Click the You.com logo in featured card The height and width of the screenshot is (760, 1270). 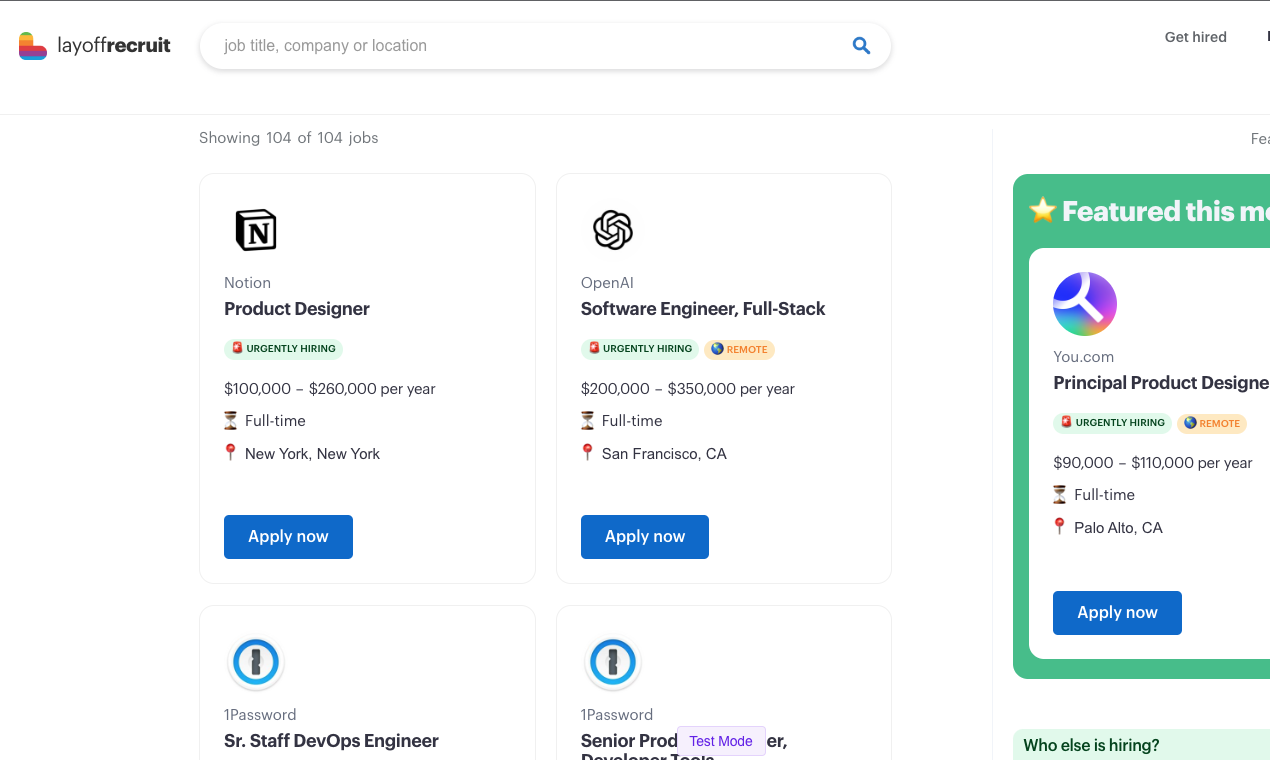point(1085,304)
